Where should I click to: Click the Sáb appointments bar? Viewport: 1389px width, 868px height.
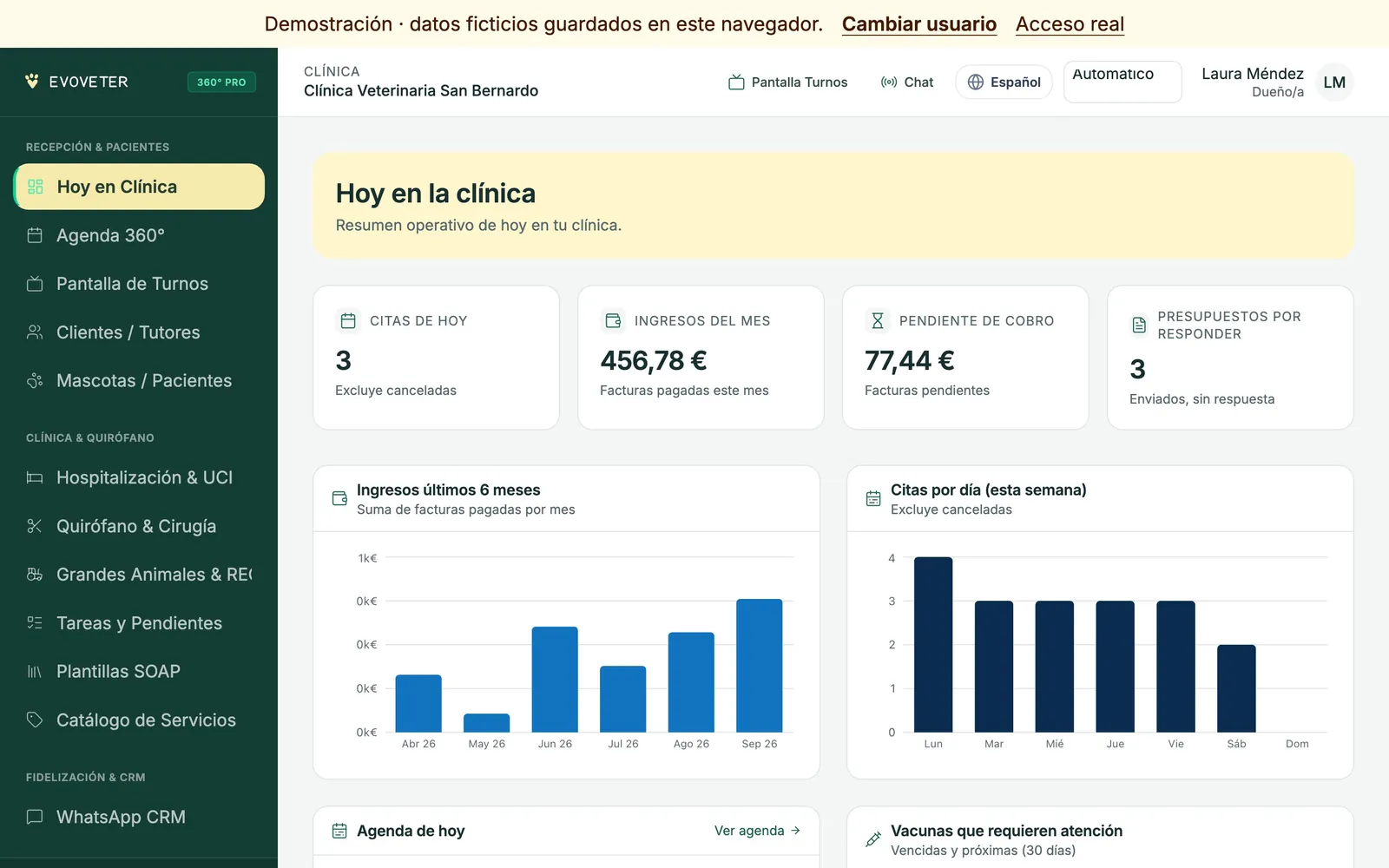(1236, 688)
